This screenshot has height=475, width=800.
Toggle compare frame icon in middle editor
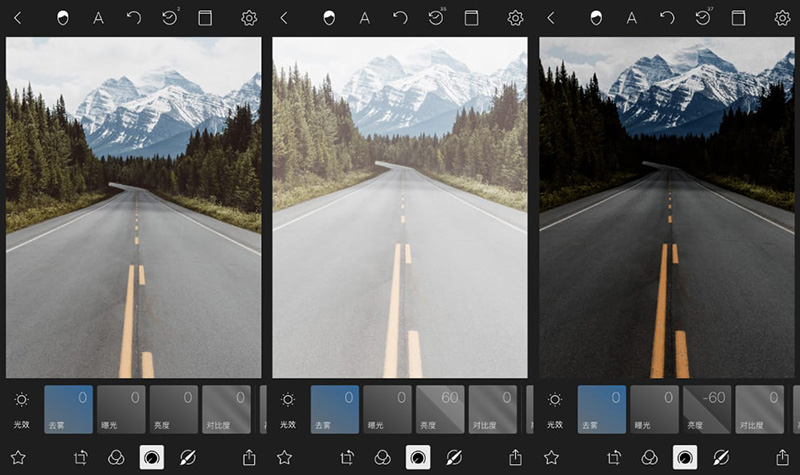click(x=471, y=18)
